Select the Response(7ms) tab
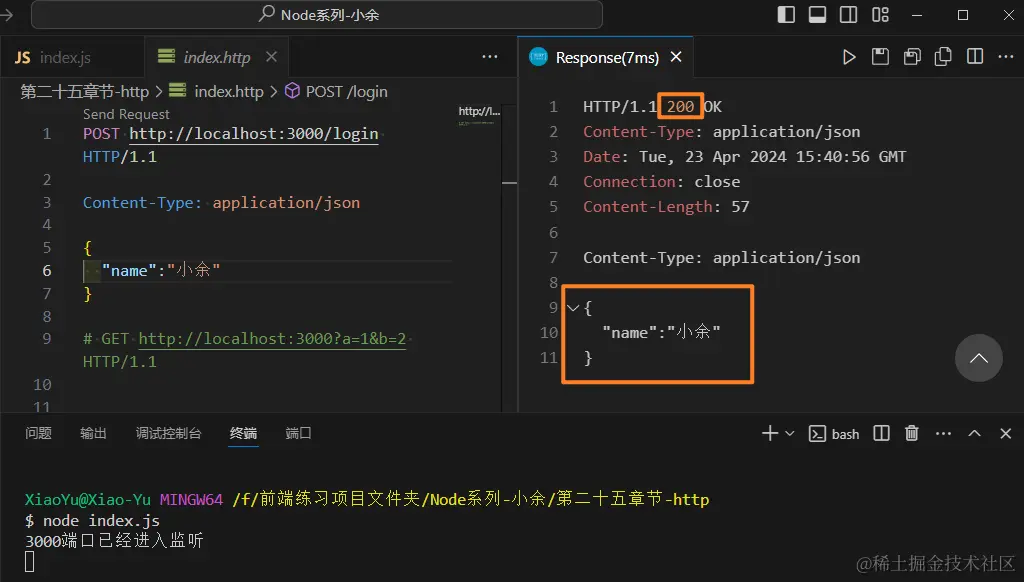1024x582 pixels. click(x=607, y=57)
